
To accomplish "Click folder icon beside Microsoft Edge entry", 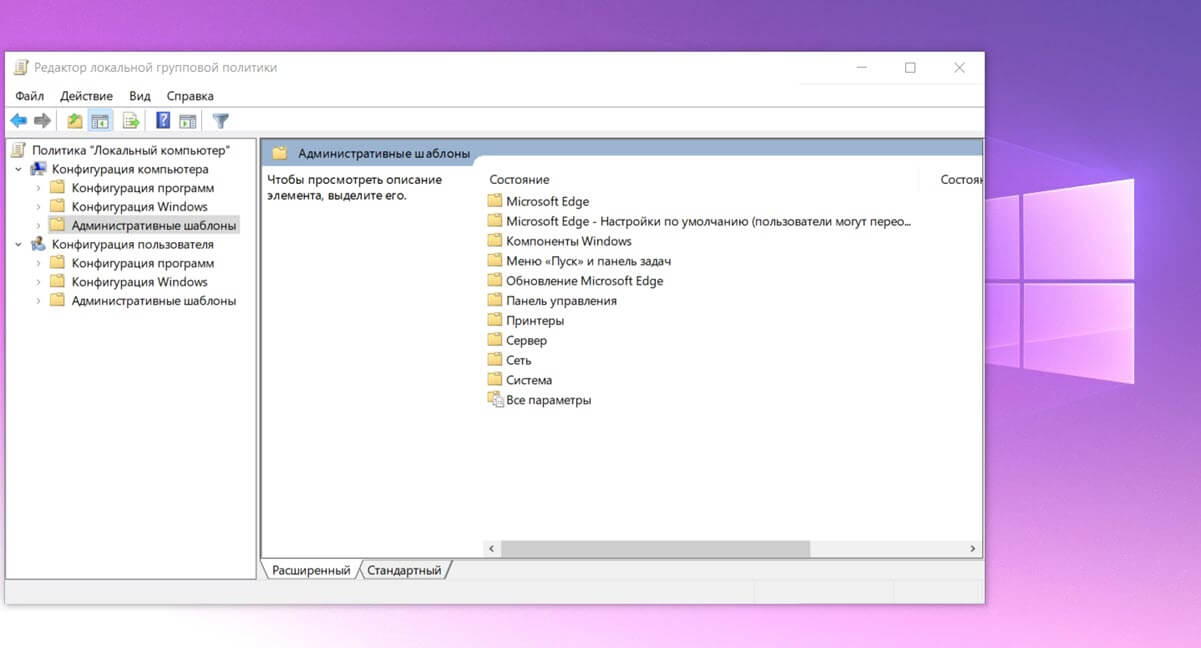I will pyautogui.click(x=495, y=201).
